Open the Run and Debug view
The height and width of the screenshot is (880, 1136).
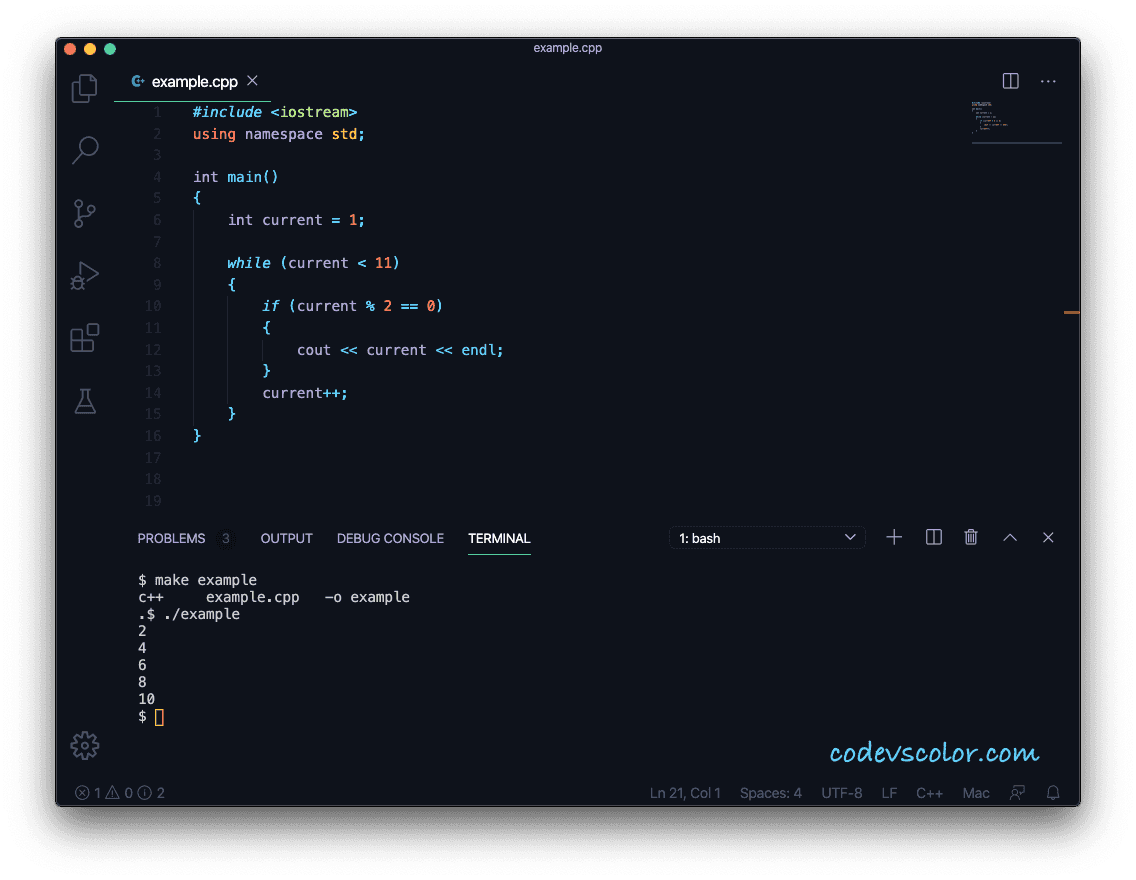pyautogui.click(x=85, y=276)
